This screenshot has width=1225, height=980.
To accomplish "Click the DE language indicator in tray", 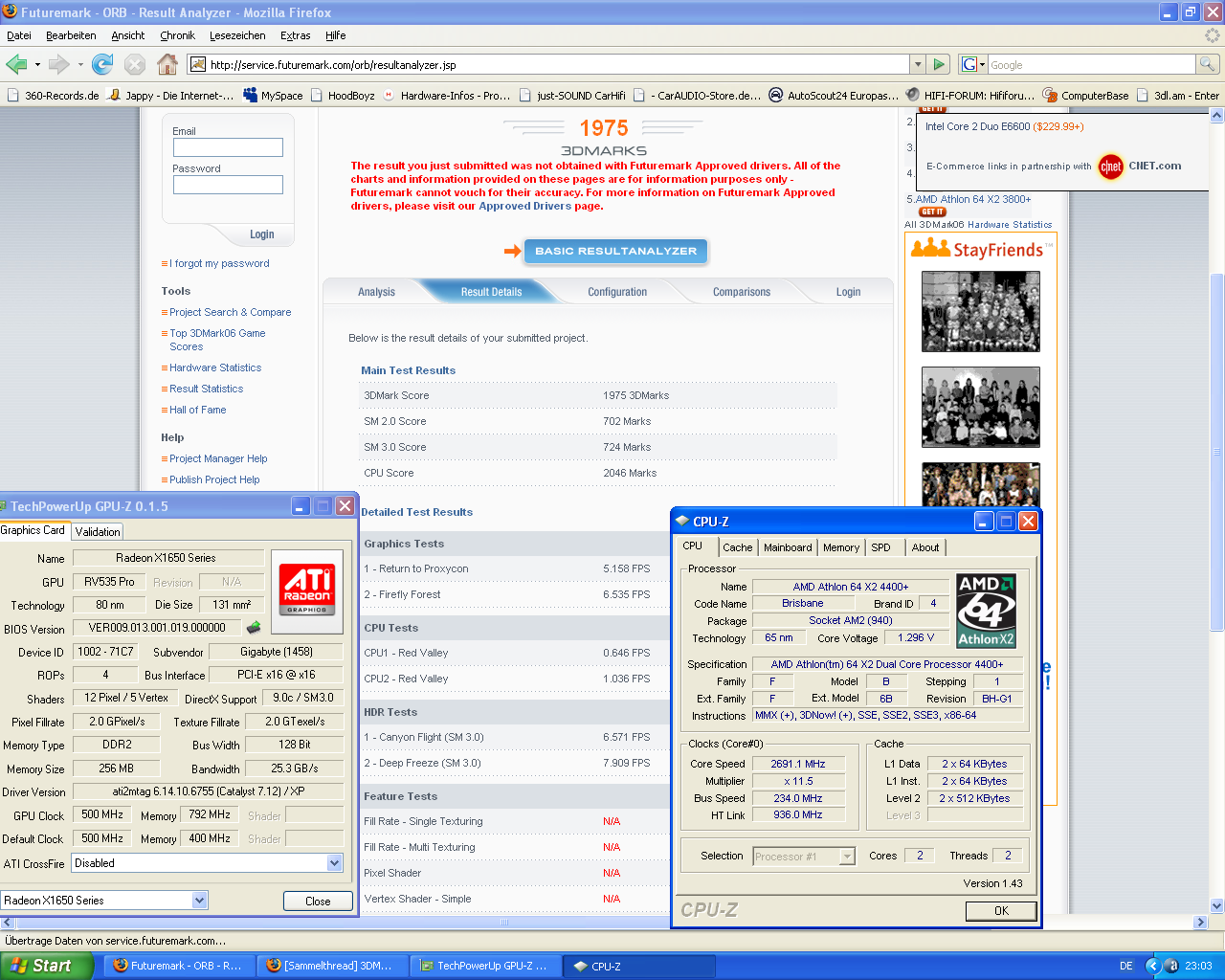I will click(1126, 966).
